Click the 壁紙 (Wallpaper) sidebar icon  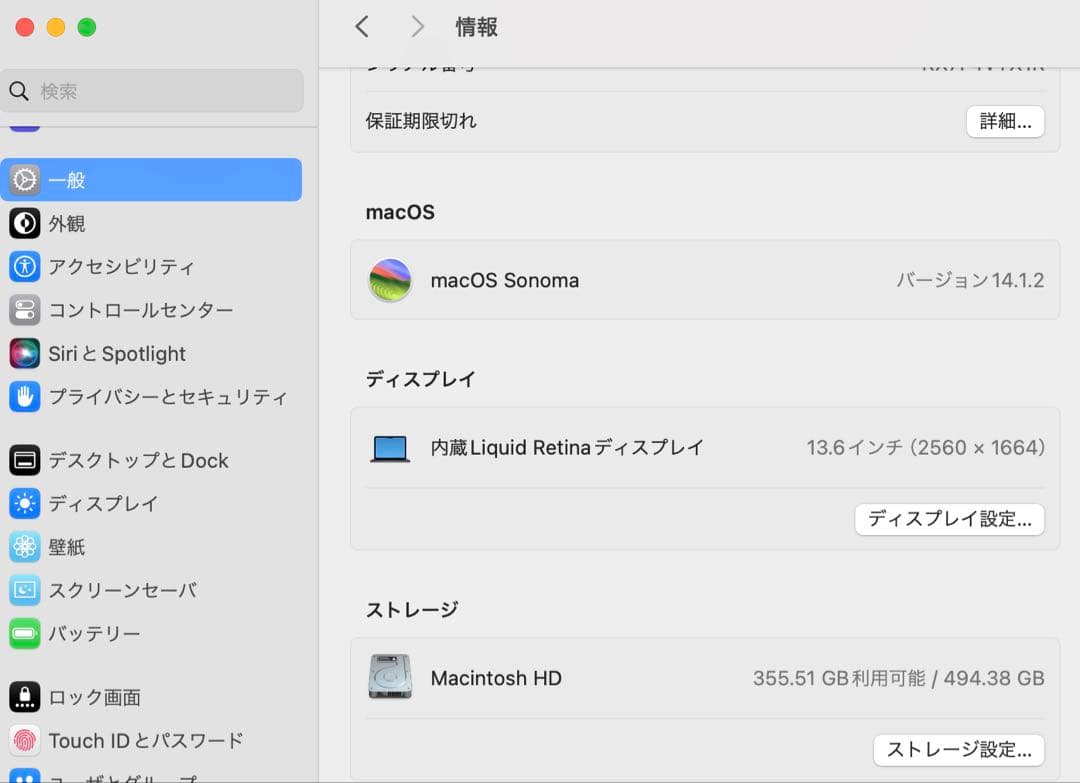tap(24, 547)
